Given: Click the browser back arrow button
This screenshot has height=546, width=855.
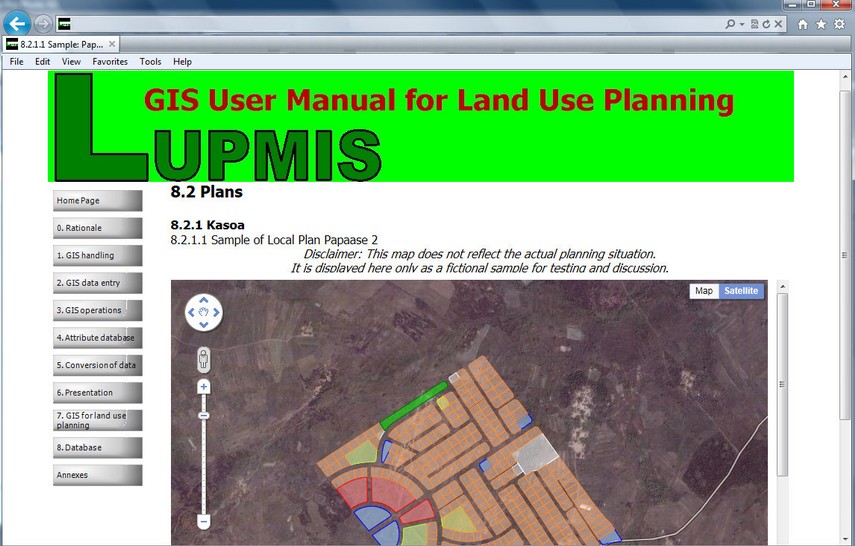Looking at the screenshot, I should [x=17, y=23].
